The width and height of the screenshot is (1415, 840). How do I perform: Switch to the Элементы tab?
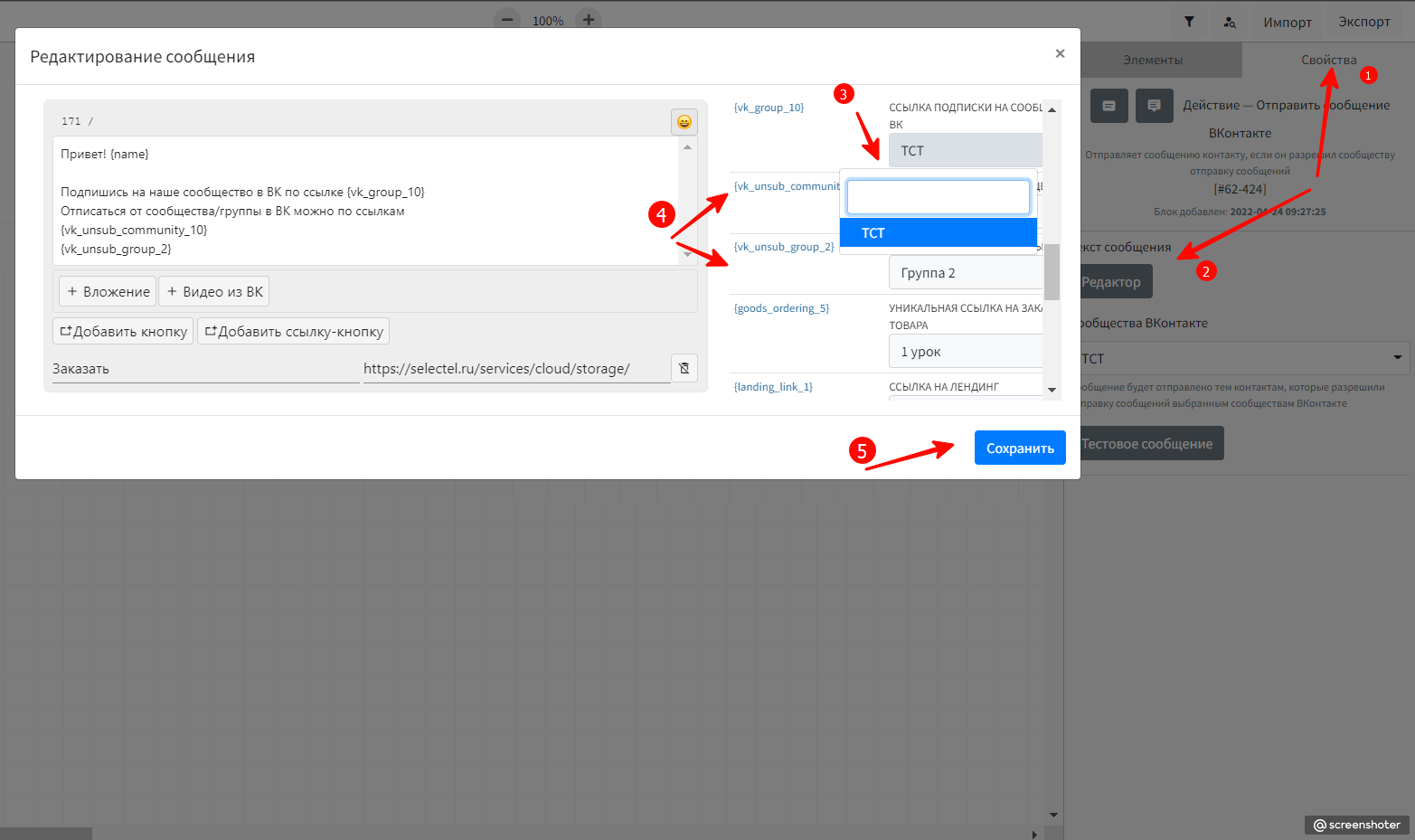(1152, 60)
